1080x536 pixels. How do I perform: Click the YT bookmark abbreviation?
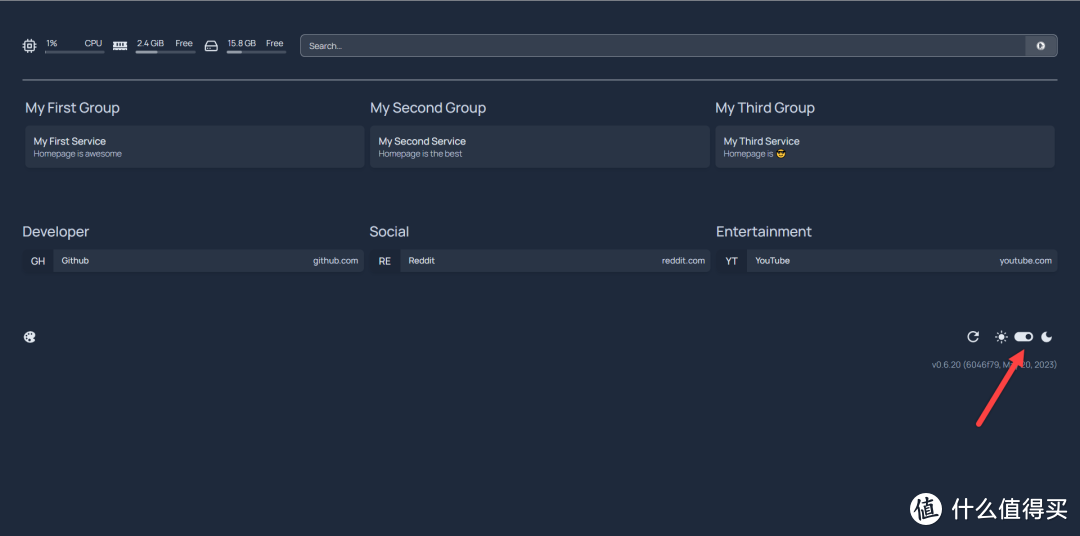coord(731,261)
